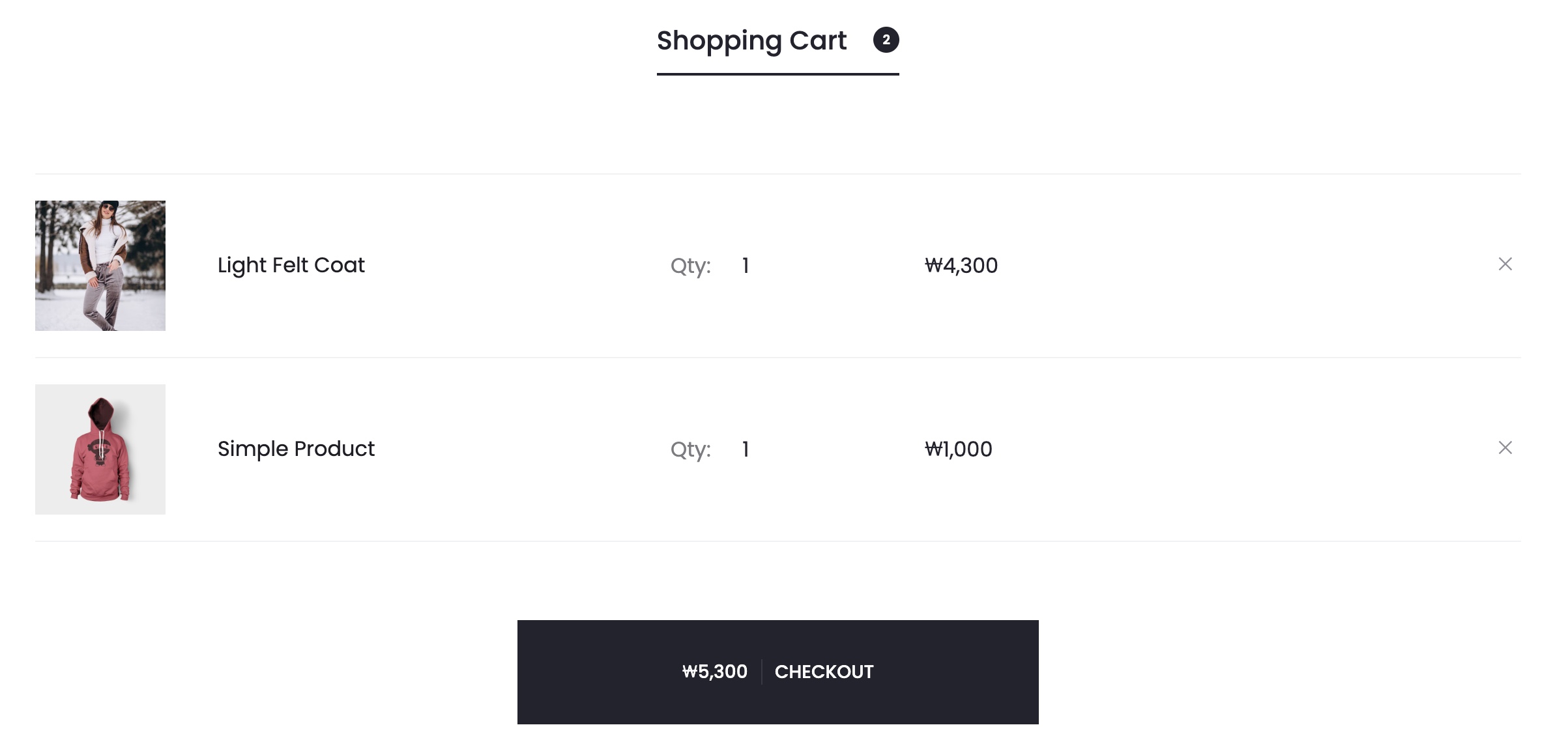Select the Shopping Cart tab heading
The height and width of the screenshot is (753, 1568).
pos(751,40)
